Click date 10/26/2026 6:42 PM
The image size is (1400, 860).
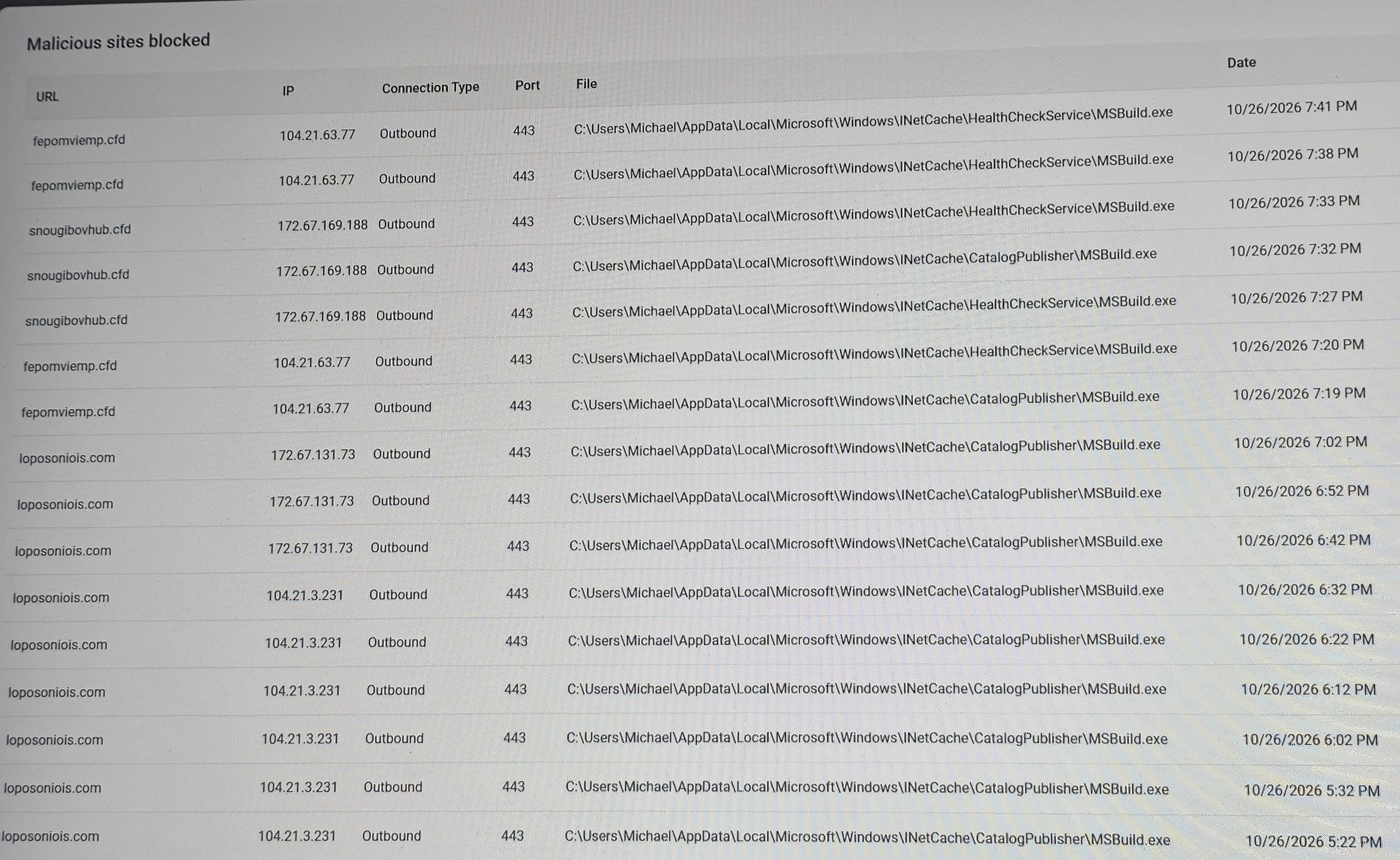pos(1303,540)
